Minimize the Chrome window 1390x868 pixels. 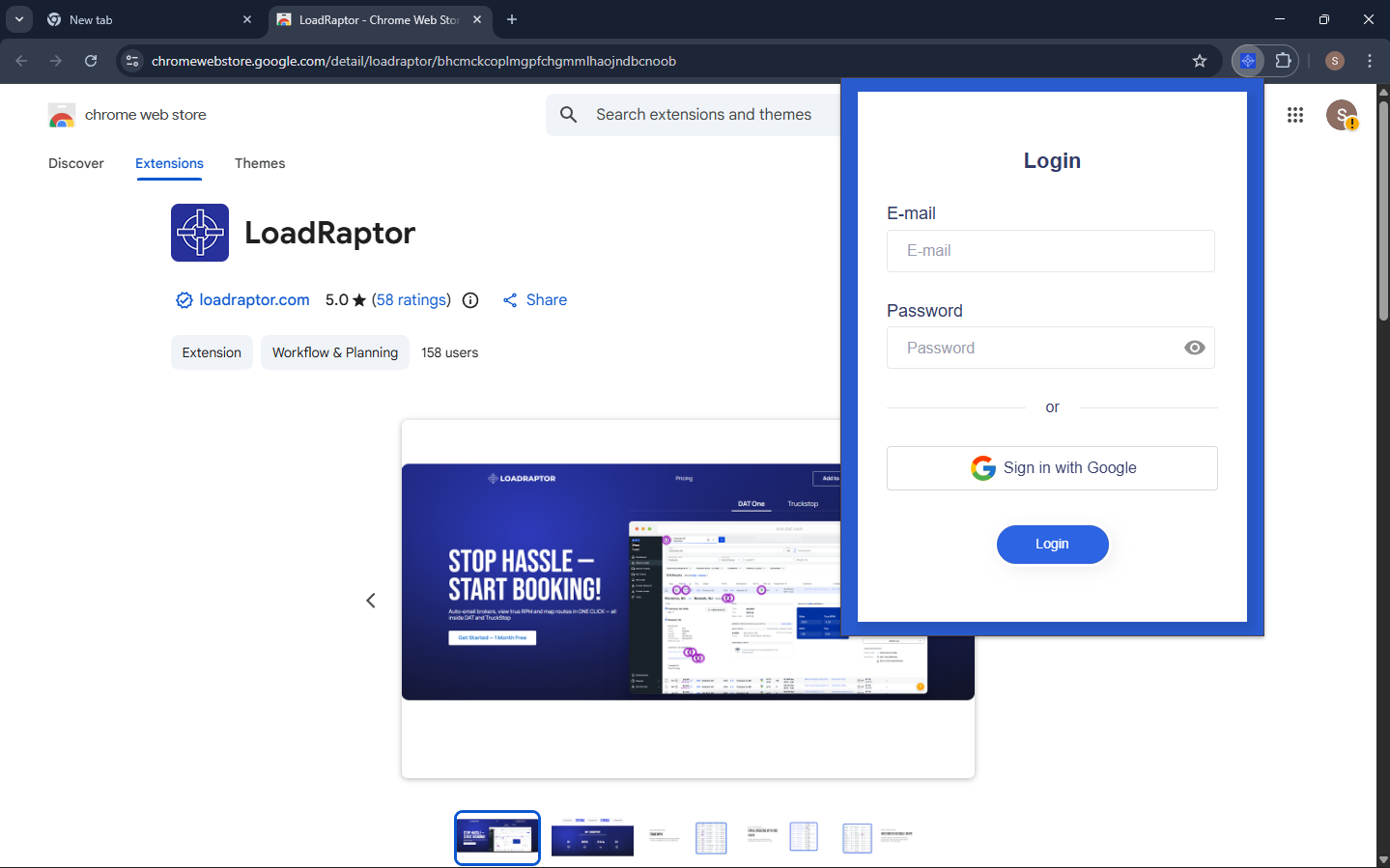(1280, 19)
